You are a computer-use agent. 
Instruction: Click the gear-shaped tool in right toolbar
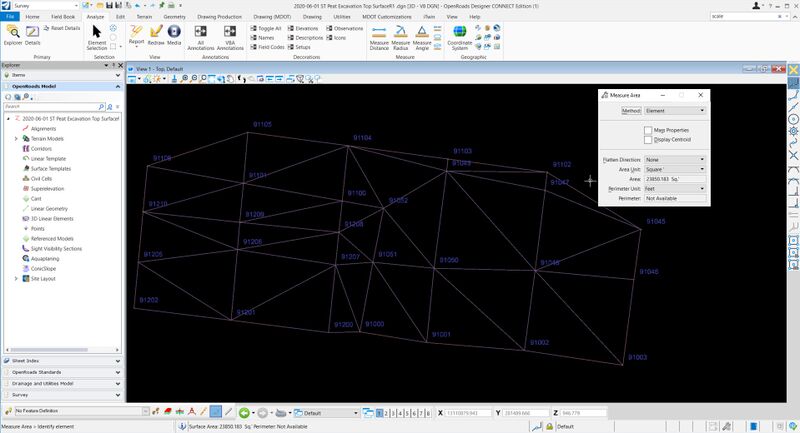793,132
